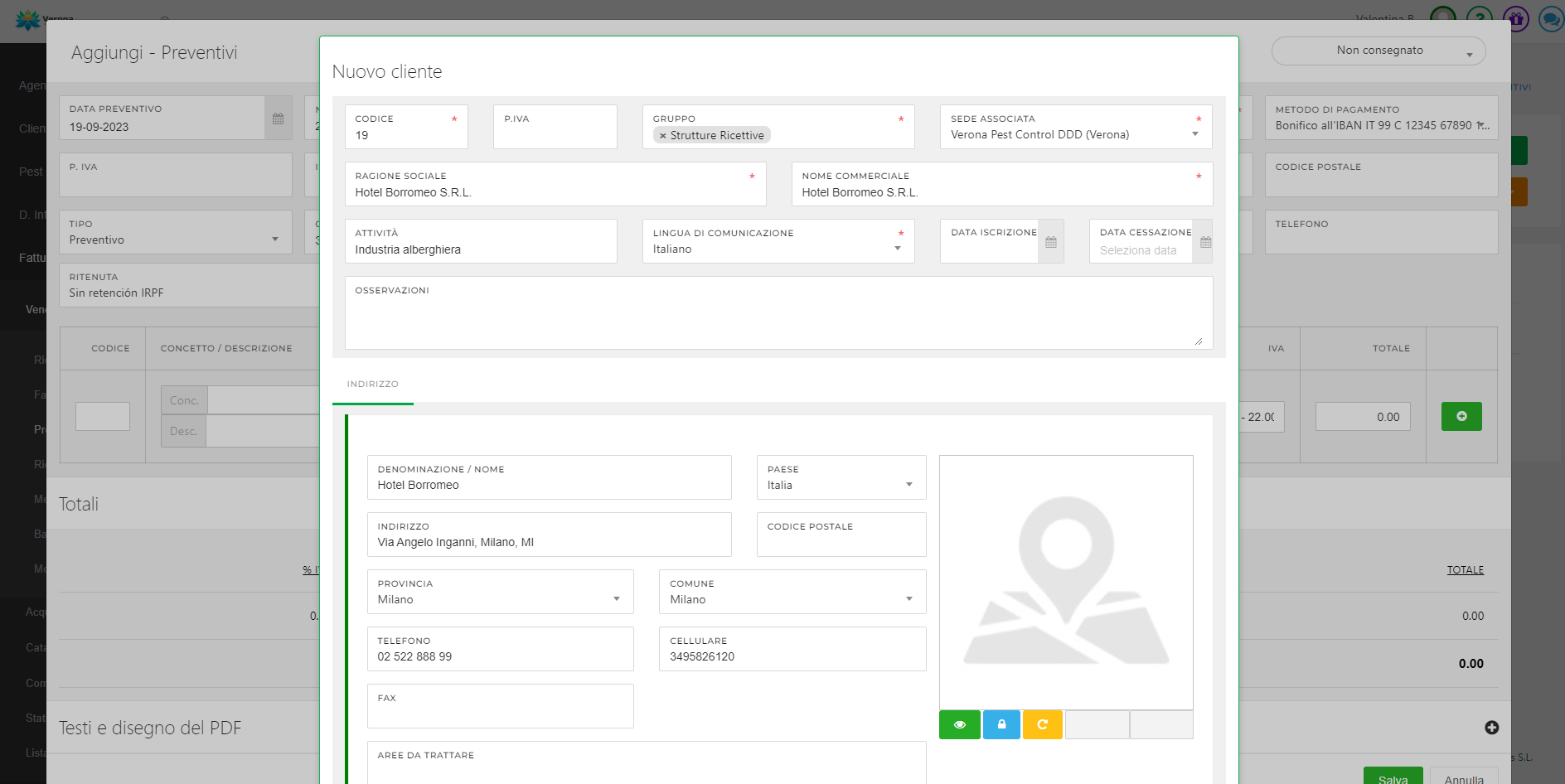Click the yellow refresh location button

pyautogui.click(x=1043, y=724)
